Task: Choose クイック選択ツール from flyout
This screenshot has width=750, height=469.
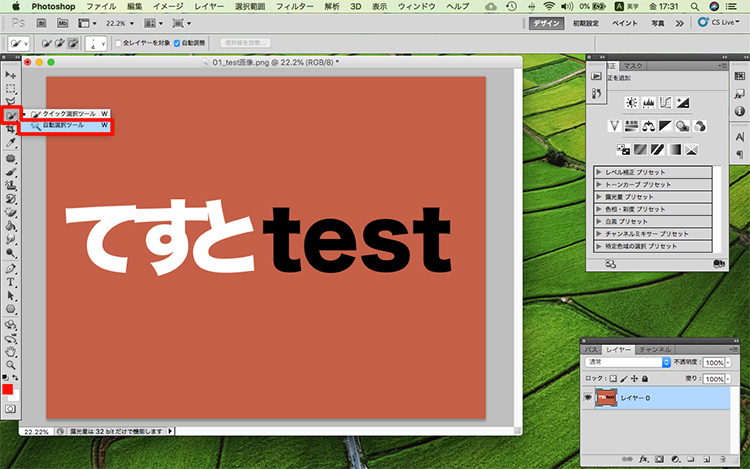Action: point(66,114)
